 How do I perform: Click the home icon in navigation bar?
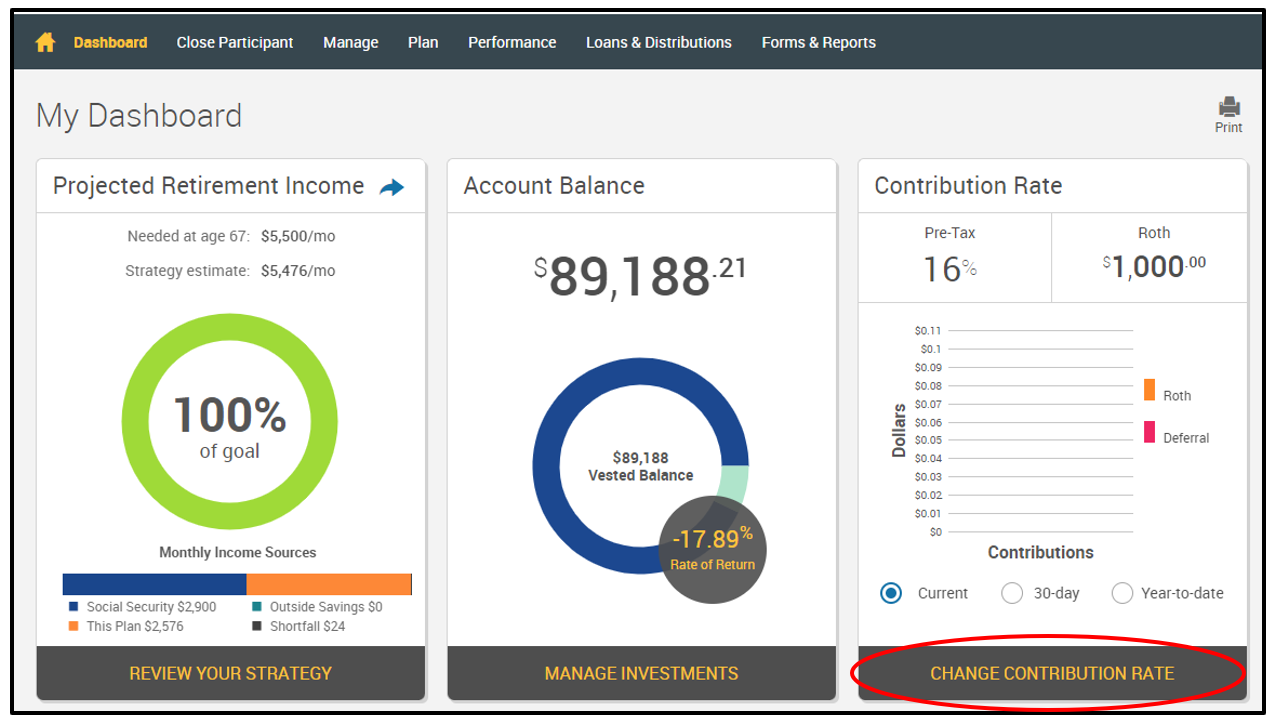tap(45, 42)
